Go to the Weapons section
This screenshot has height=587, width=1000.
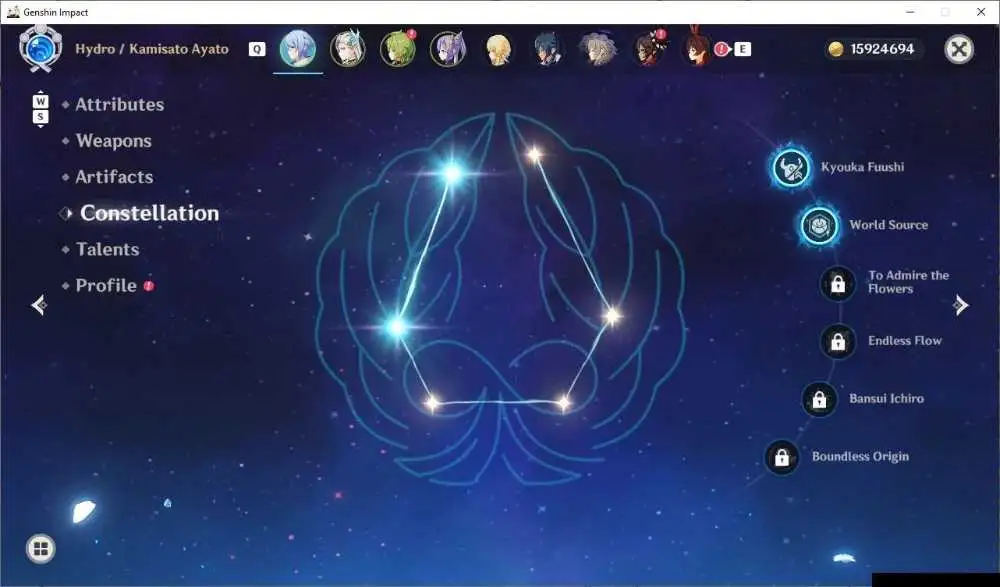[114, 141]
